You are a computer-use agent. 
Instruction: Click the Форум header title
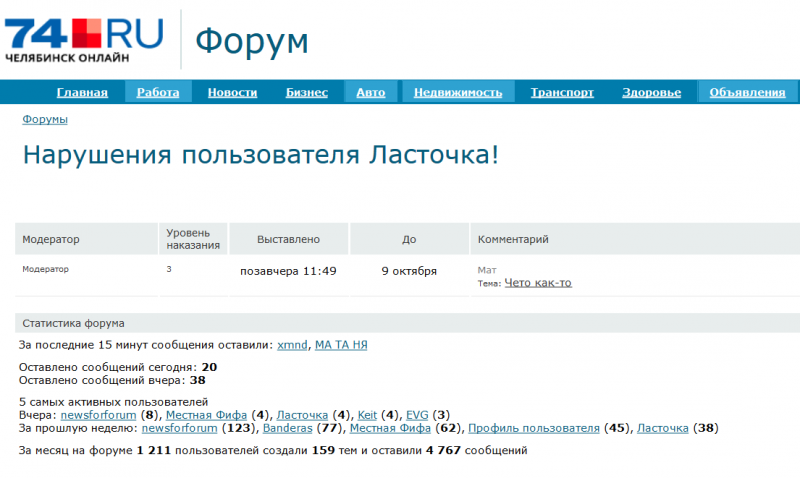pyautogui.click(x=251, y=40)
